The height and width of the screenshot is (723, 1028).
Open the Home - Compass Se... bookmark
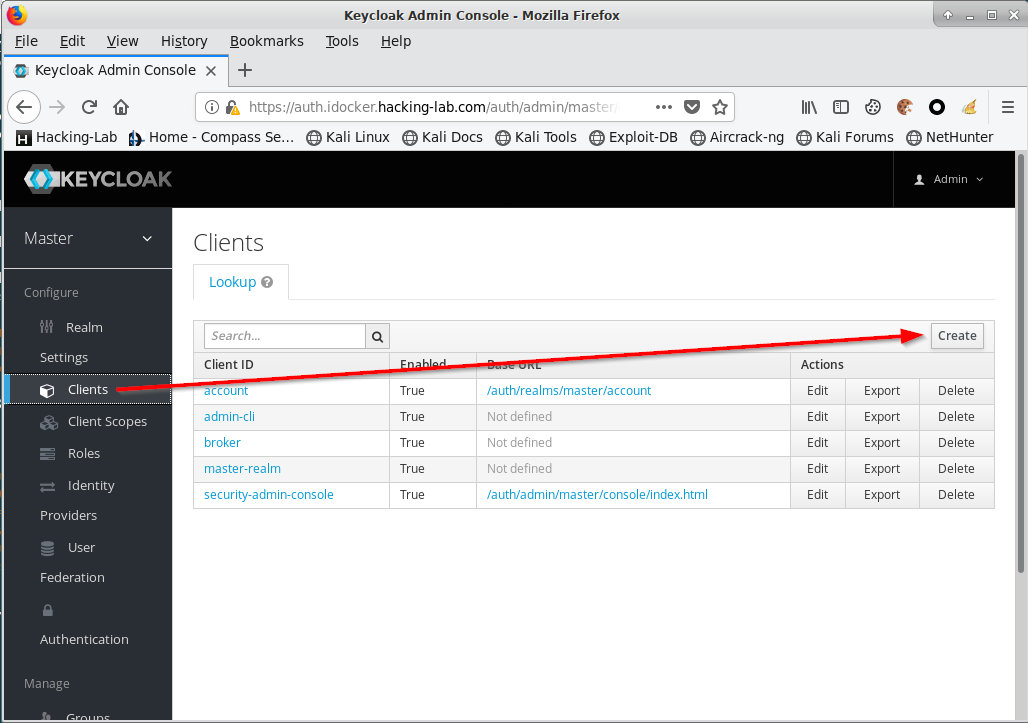click(x=211, y=138)
